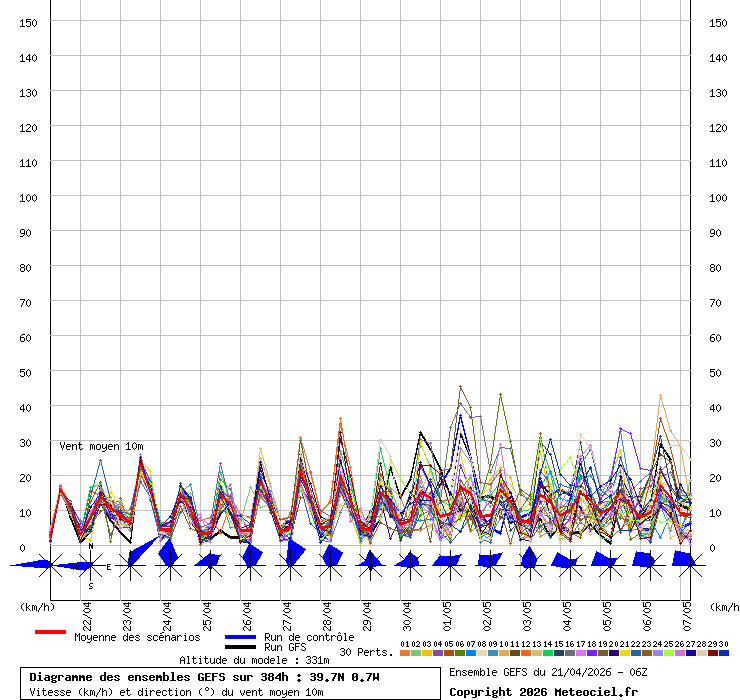
Task: Click the wind rose compass with N label
Action: [x=90, y=566]
